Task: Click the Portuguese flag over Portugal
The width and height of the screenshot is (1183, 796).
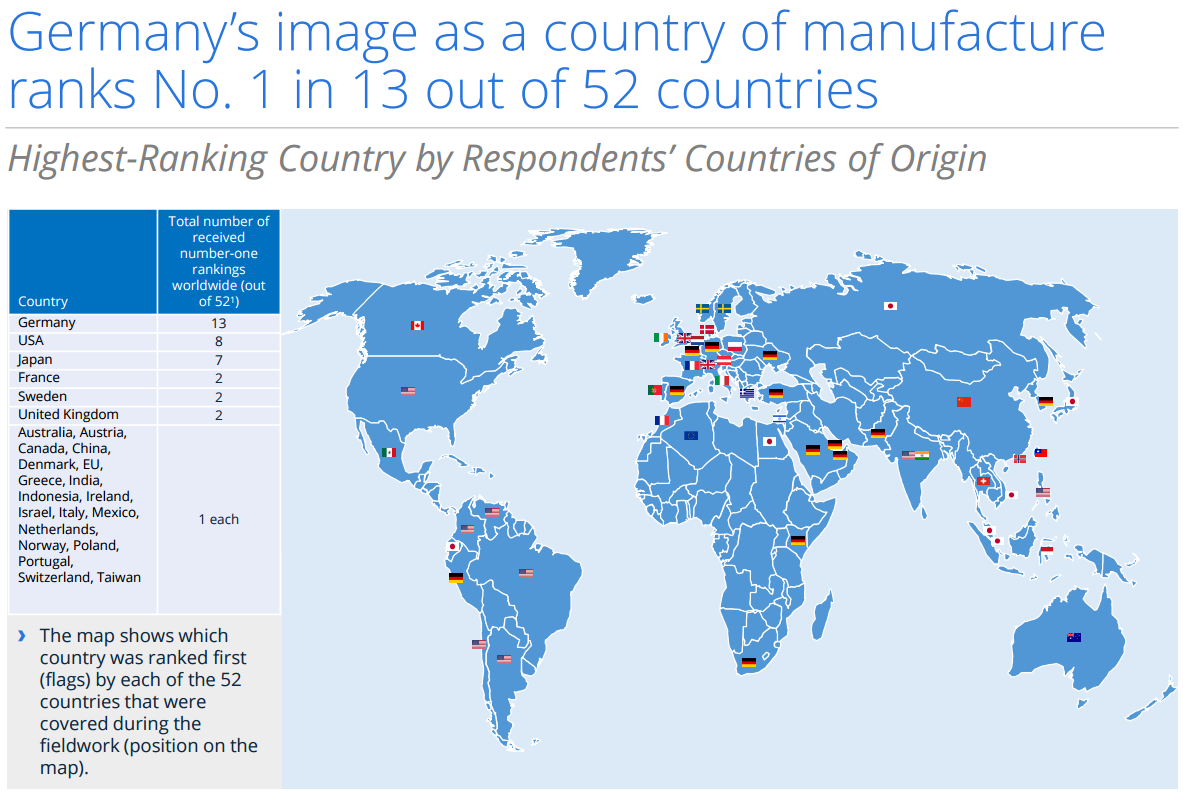Action: point(654,391)
